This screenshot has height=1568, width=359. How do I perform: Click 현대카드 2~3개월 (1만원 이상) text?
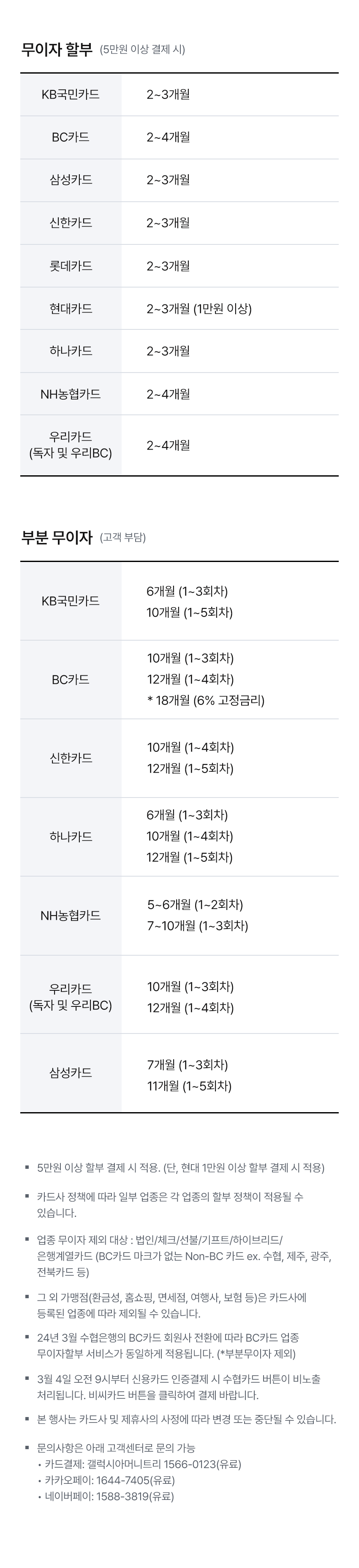pyautogui.click(x=199, y=309)
